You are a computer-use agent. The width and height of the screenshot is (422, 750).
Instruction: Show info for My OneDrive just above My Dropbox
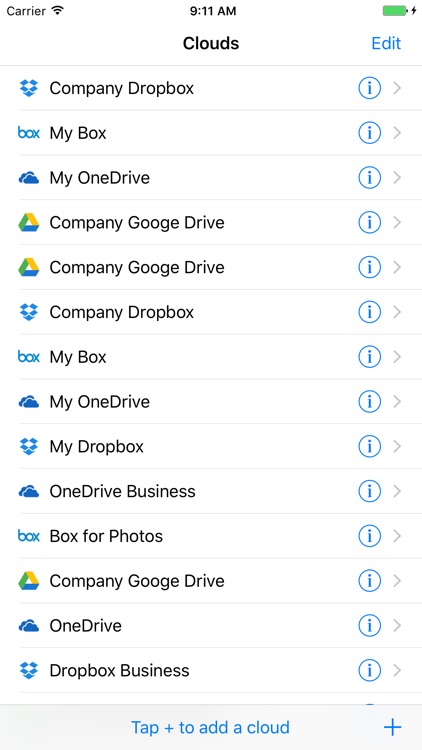(369, 402)
